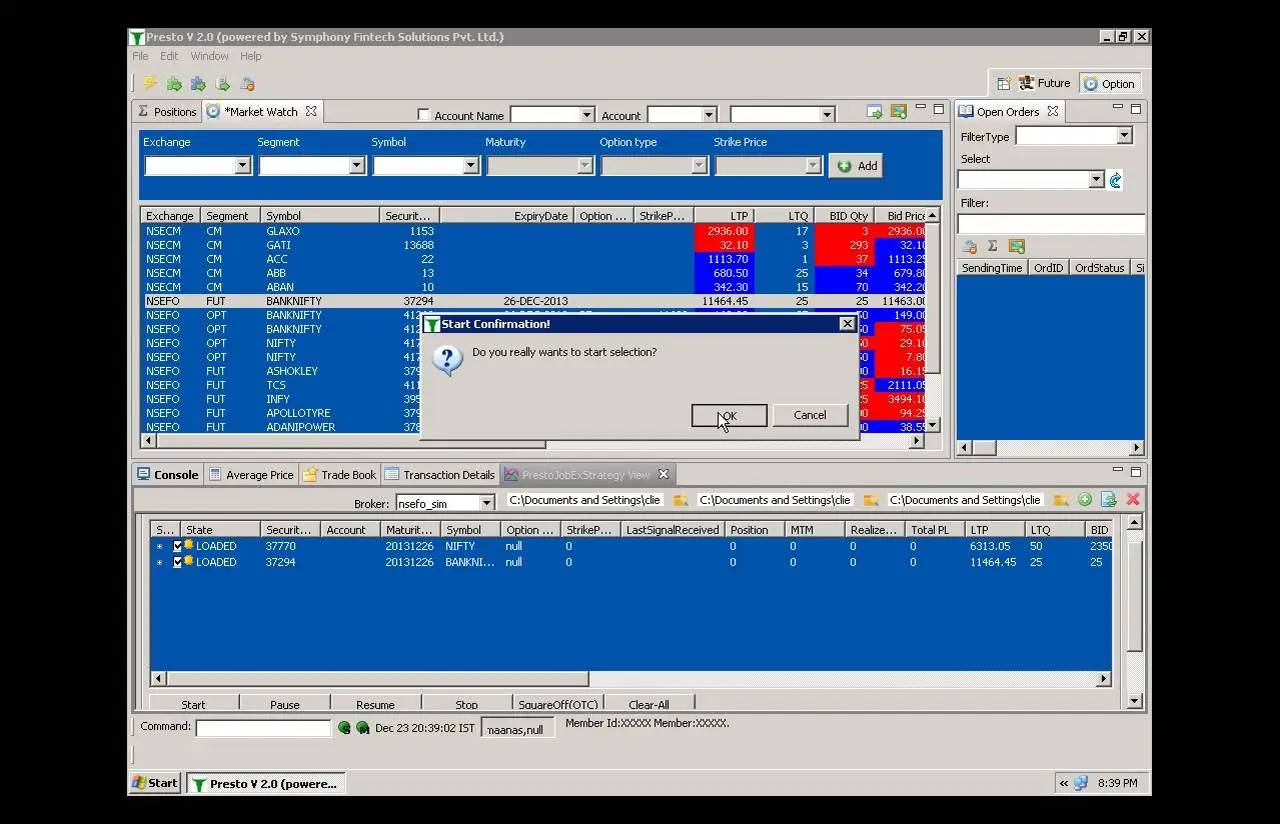Click the third folder icon in strategy view
Image resolution: width=1280 pixels, height=824 pixels.
click(1061, 500)
